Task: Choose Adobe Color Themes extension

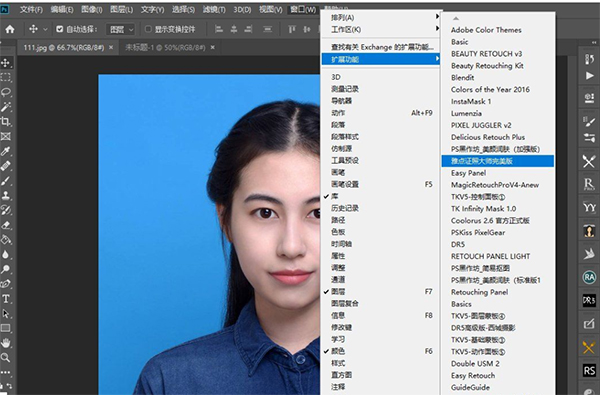Action: (x=497, y=30)
